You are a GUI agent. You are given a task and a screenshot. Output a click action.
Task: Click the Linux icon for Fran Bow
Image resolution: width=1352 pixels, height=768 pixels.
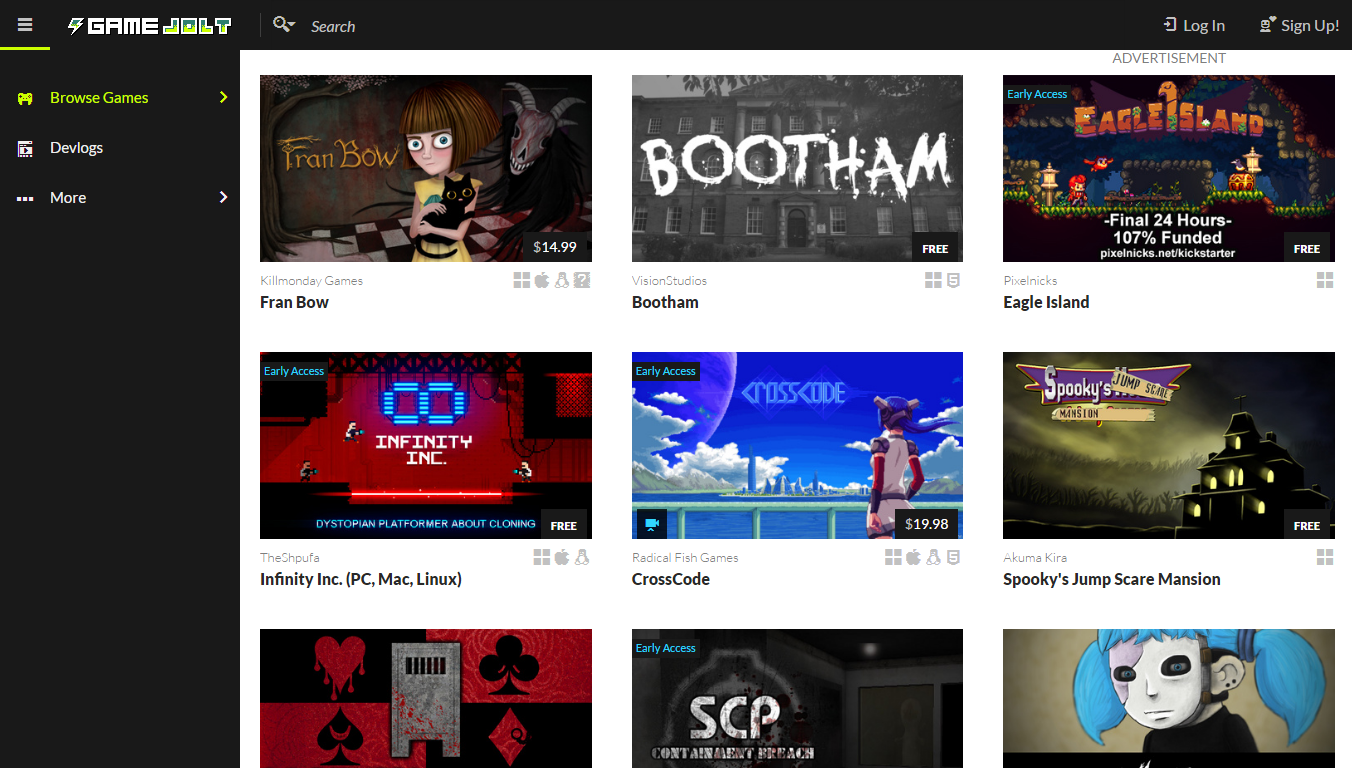coord(562,280)
